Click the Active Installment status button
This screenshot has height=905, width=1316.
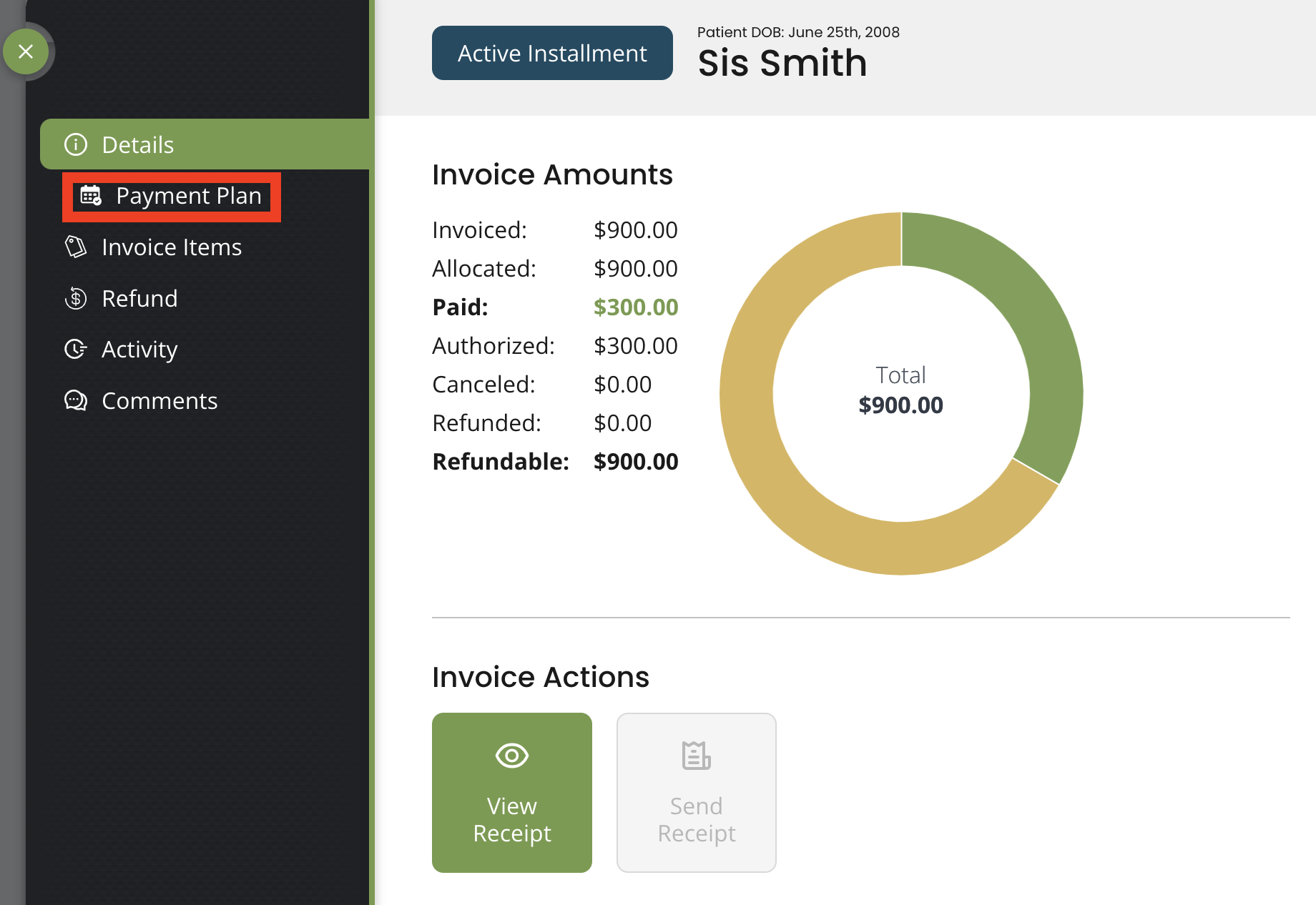pyautogui.click(x=552, y=53)
